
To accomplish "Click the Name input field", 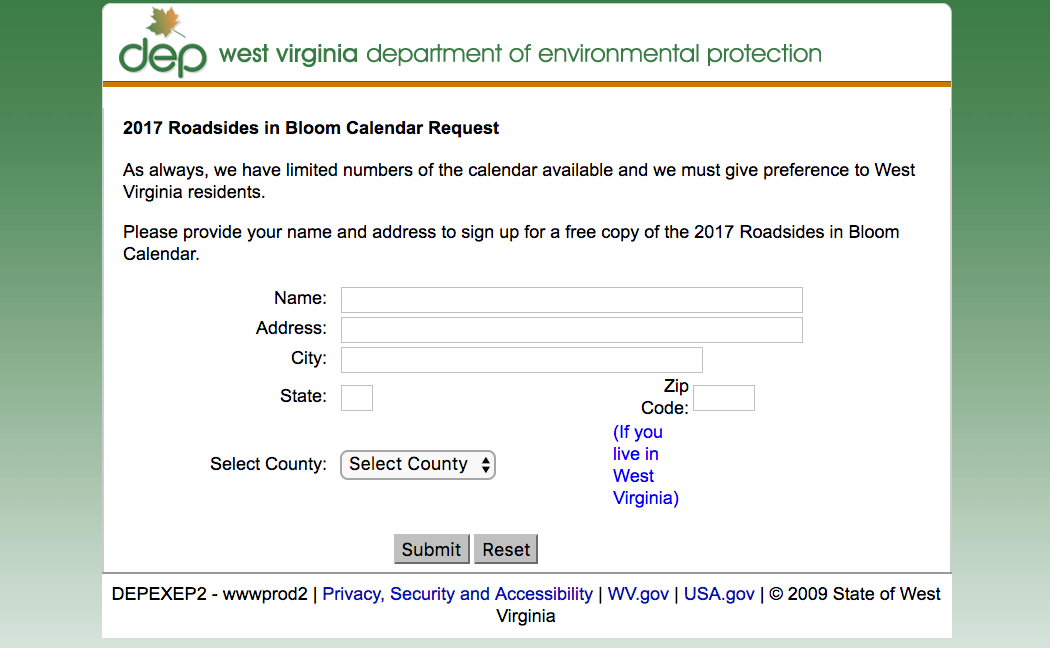I will 571,300.
